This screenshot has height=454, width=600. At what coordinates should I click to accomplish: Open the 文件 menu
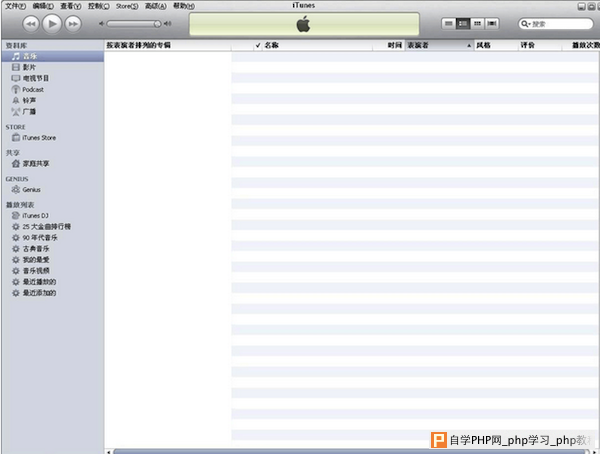15,6
